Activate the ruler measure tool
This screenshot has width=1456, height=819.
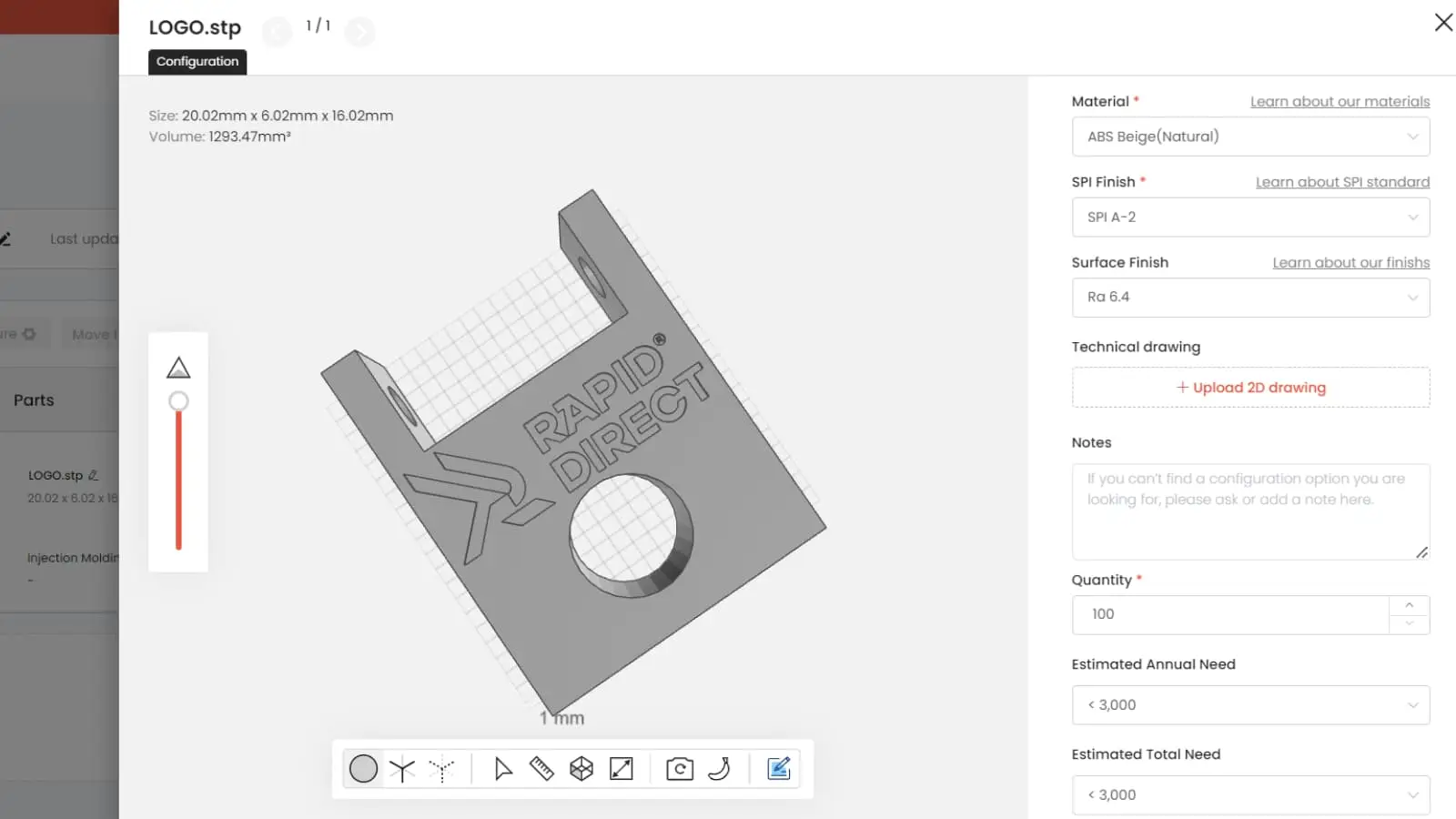pyautogui.click(x=541, y=769)
